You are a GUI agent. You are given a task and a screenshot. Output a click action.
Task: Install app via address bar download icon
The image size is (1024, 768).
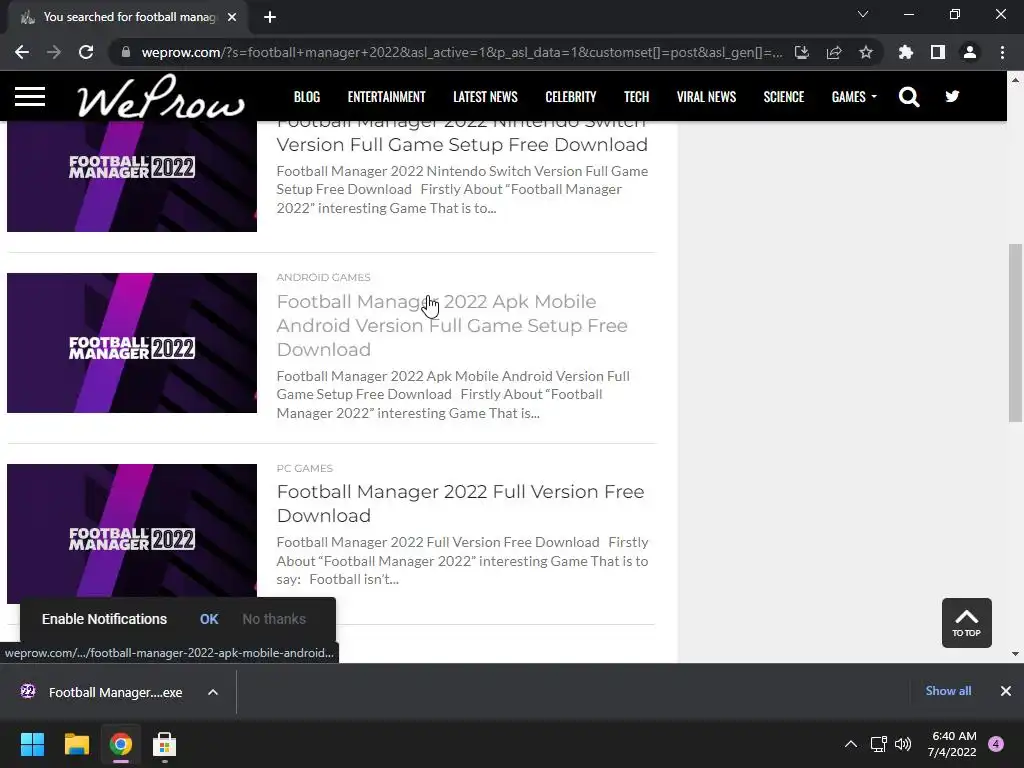click(802, 52)
